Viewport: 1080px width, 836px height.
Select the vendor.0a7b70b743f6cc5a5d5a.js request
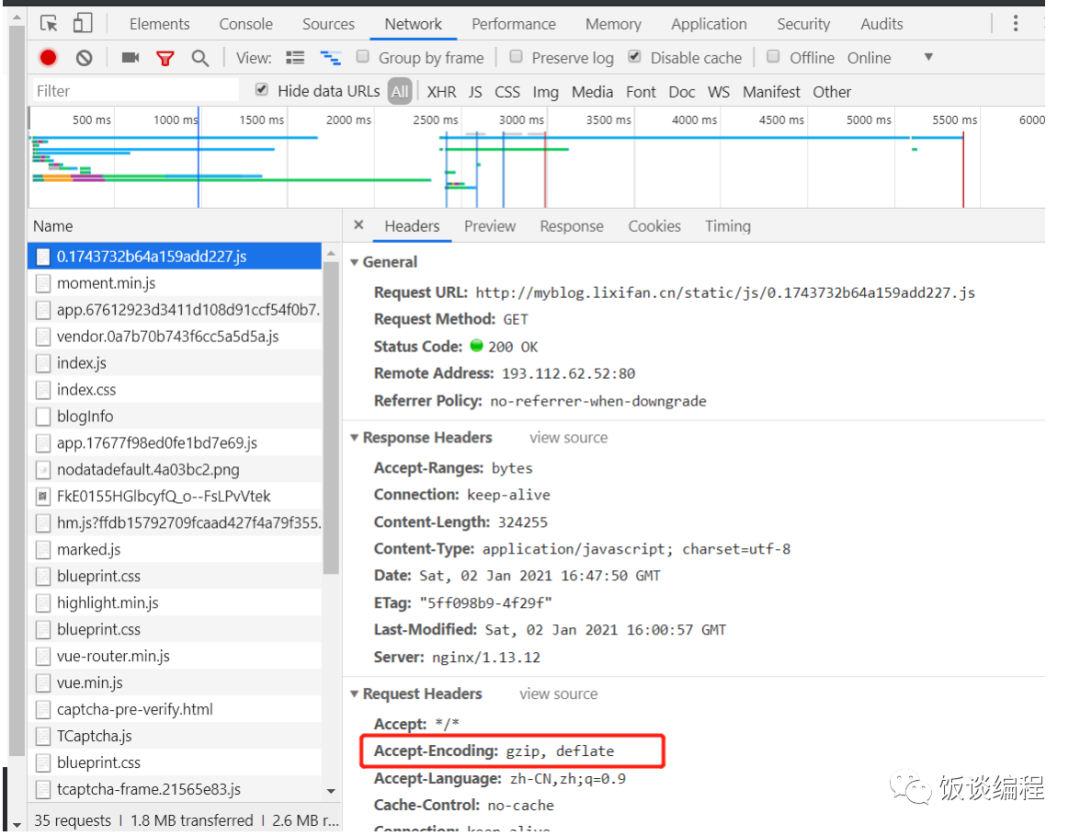coord(176,337)
